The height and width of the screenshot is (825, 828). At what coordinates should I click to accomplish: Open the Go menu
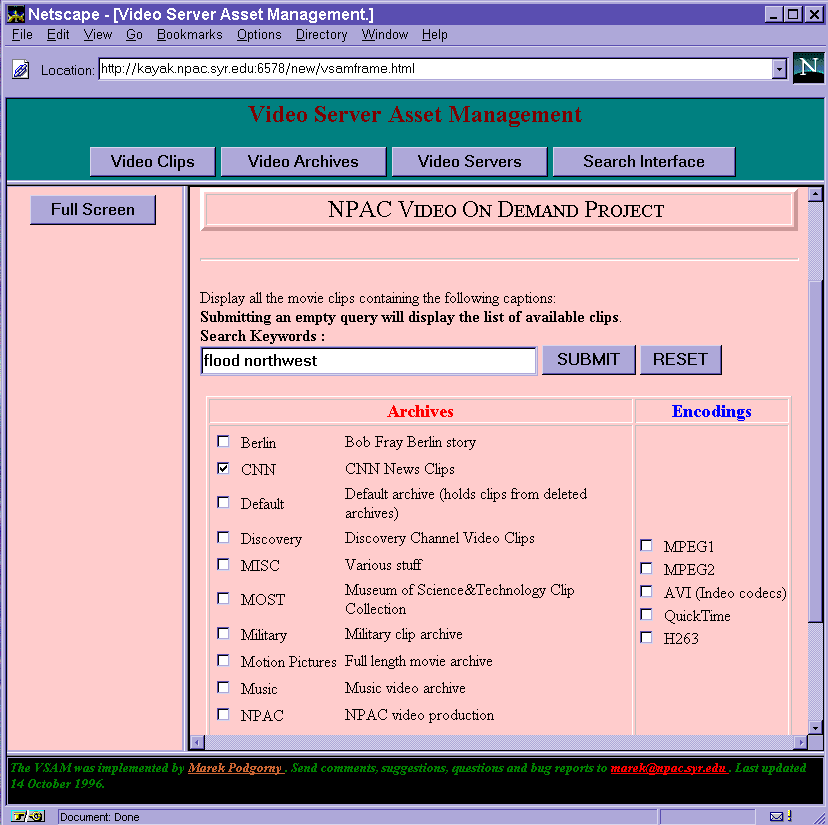134,35
